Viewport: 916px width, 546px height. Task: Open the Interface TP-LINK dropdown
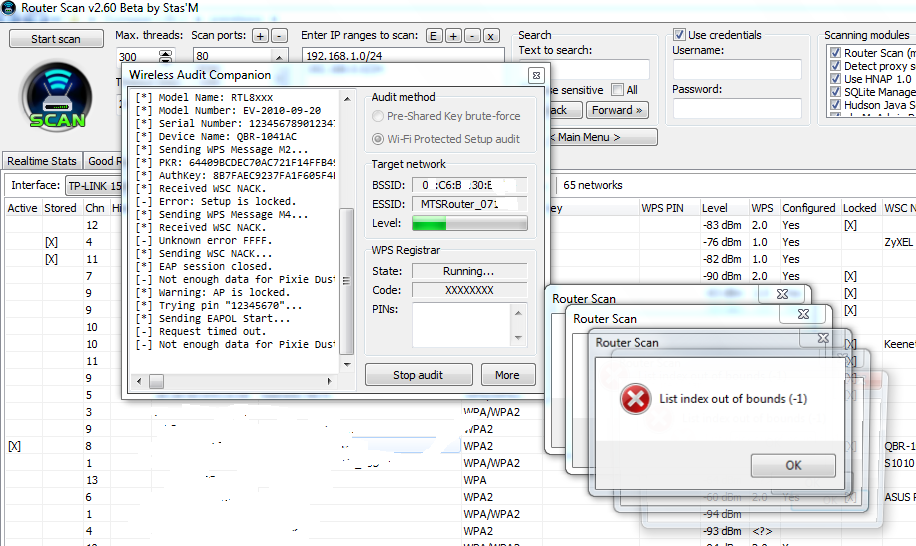(x=95, y=186)
